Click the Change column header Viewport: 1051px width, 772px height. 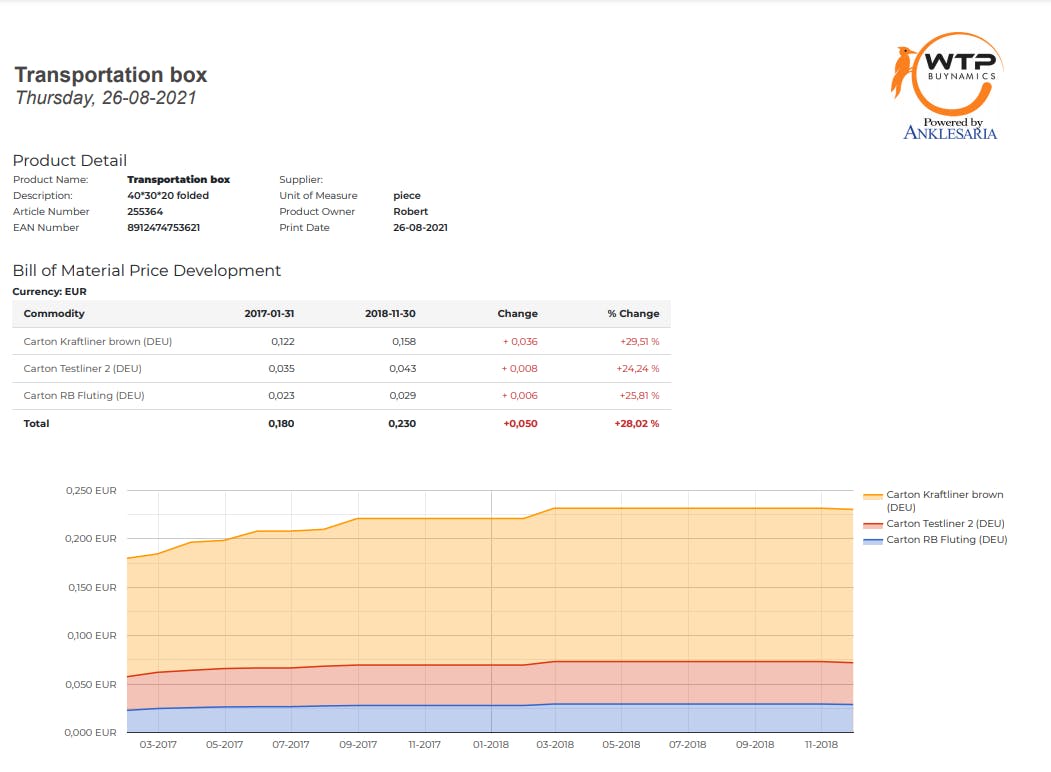[517, 314]
